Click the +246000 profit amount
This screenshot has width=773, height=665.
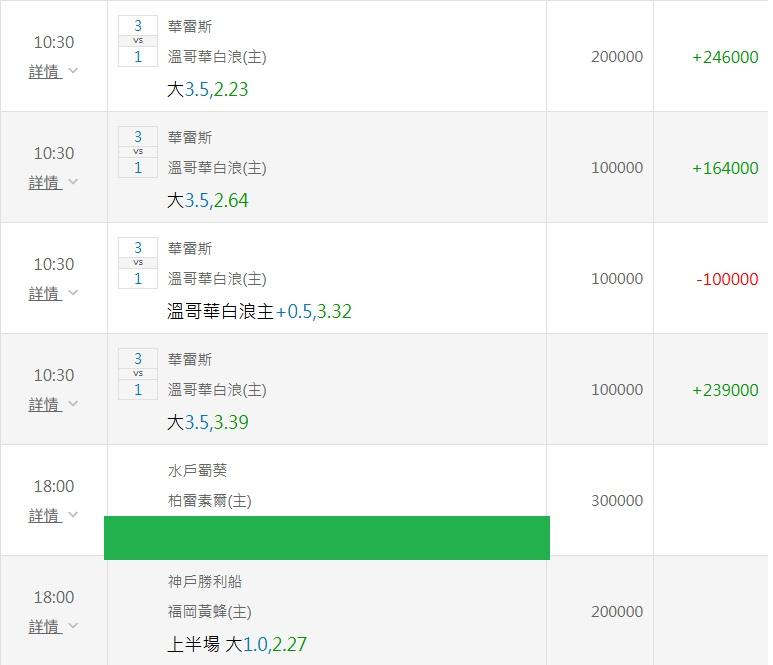725,57
